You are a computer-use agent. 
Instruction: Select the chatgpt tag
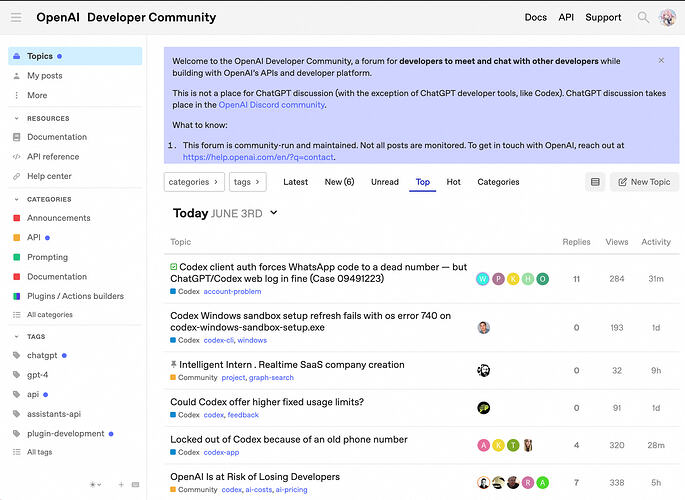click(x=42, y=355)
